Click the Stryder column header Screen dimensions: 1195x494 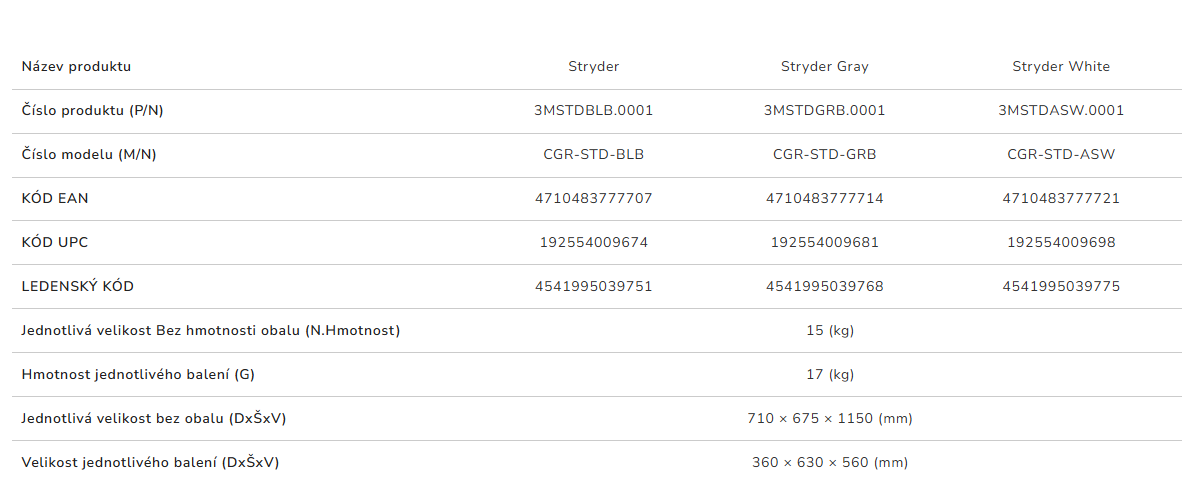coord(593,67)
